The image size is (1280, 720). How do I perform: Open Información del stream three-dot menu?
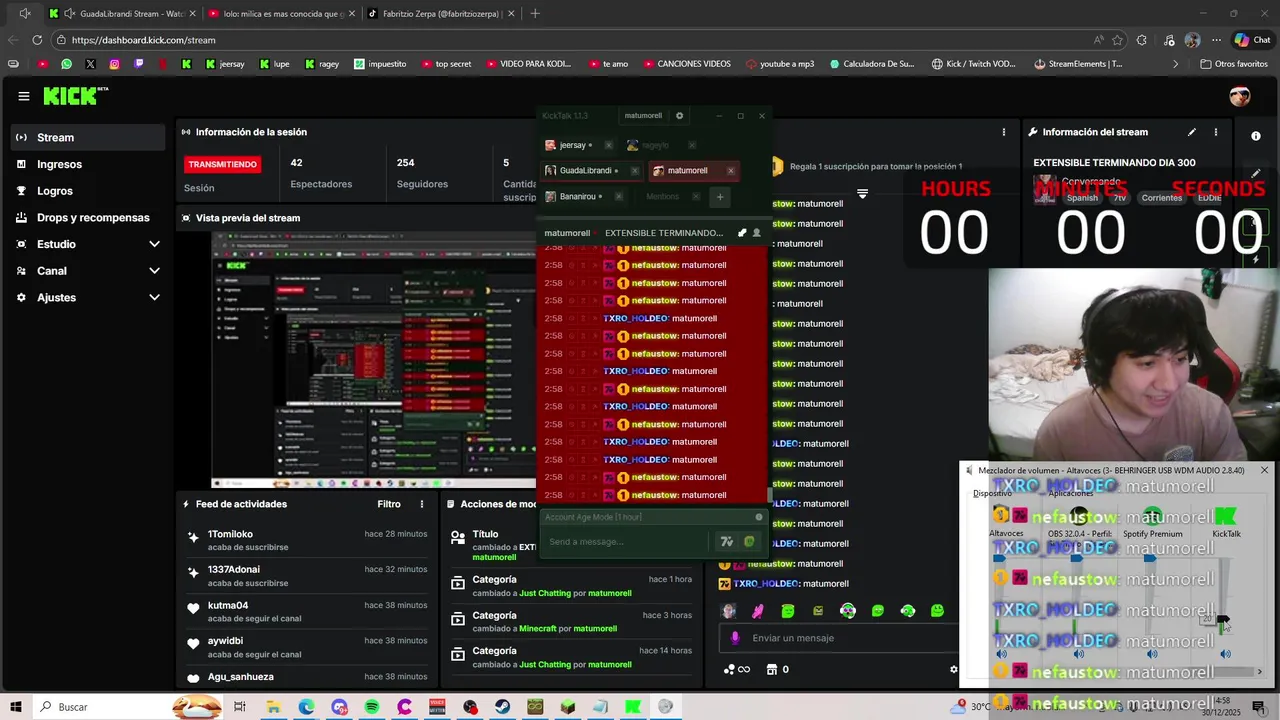(x=1216, y=132)
